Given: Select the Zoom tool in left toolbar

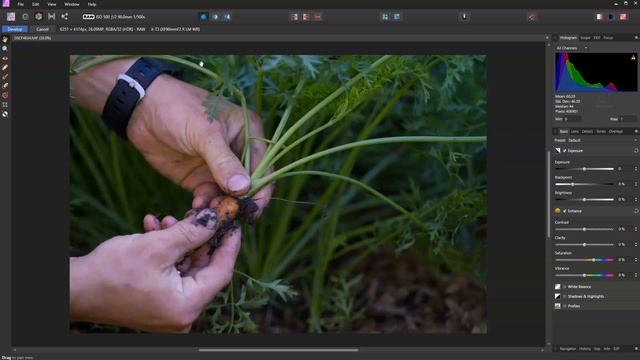Looking at the screenshot, I should (5, 49).
